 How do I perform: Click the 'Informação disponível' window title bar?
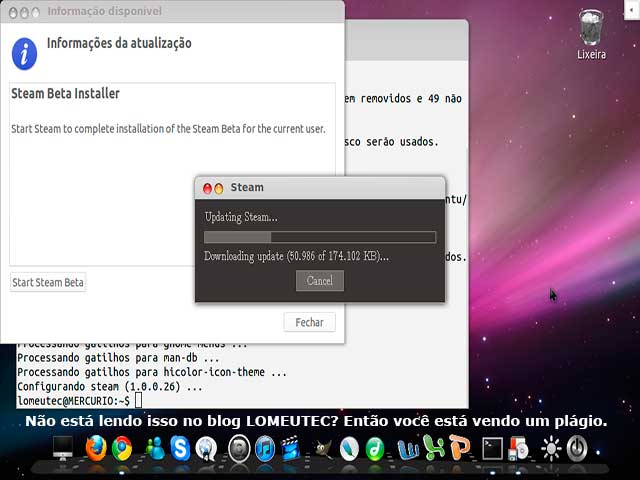point(172,11)
